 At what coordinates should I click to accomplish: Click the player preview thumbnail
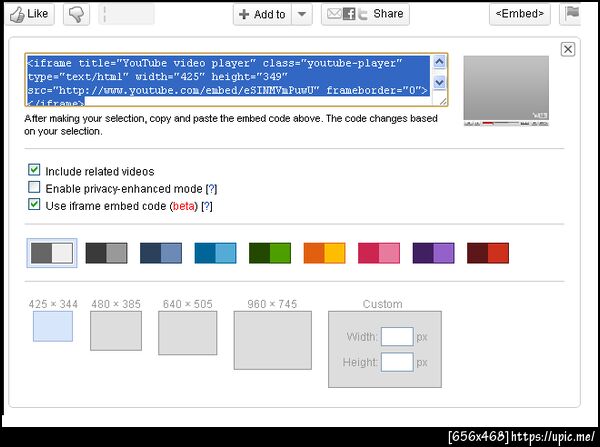tap(506, 90)
